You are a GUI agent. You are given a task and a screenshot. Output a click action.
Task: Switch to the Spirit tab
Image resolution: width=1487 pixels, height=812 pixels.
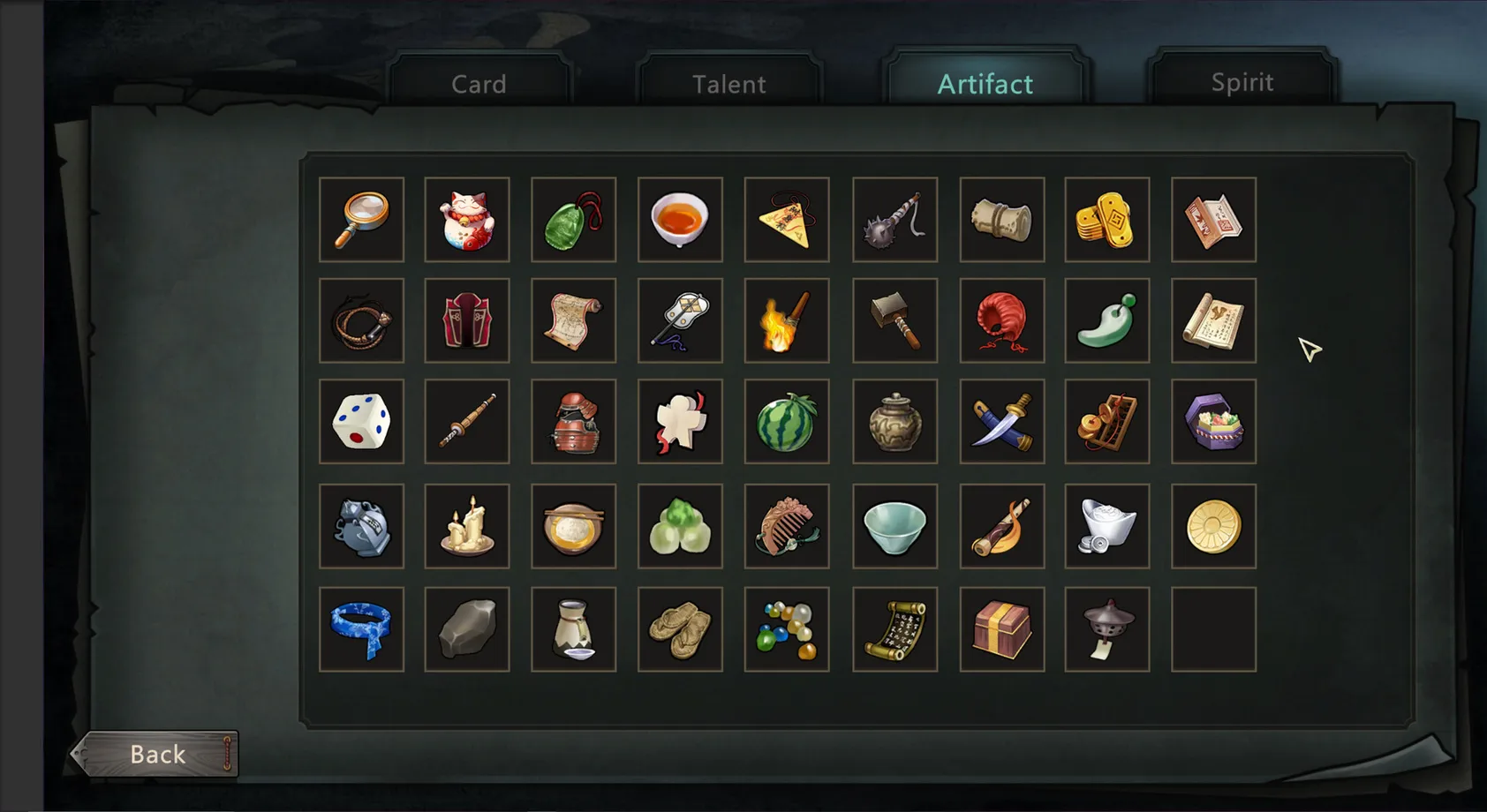tap(1242, 81)
